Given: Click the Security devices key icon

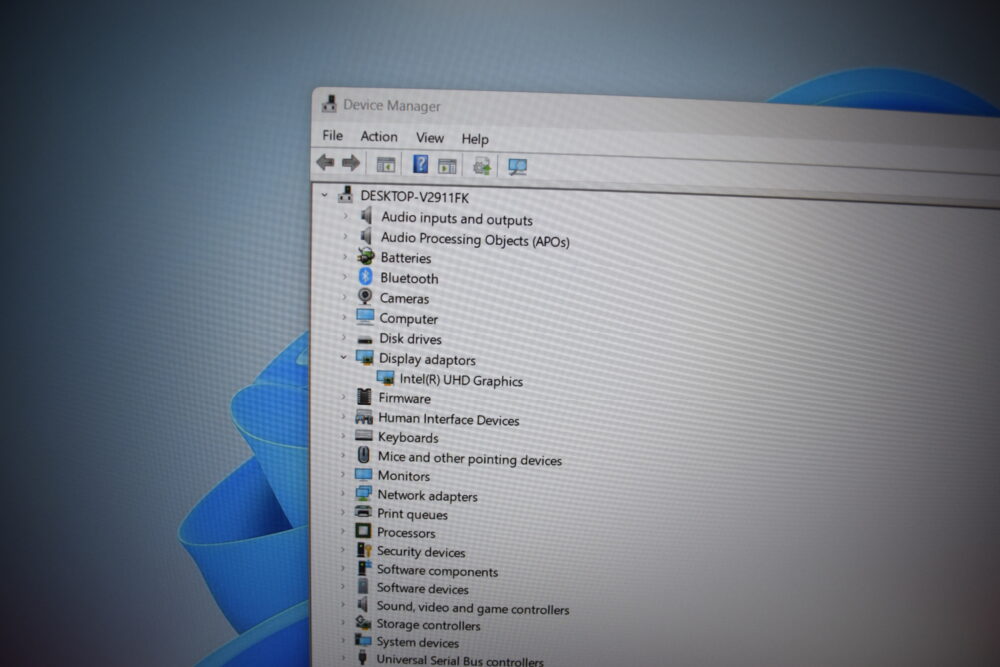Looking at the screenshot, I should [364, 550].
